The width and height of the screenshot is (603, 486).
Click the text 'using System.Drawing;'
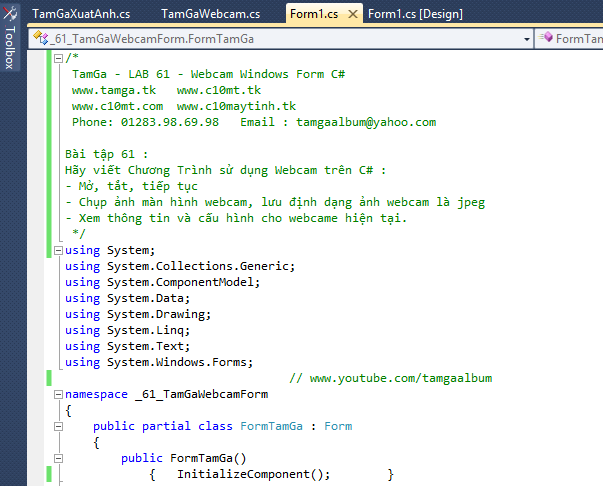[x=138, y=314]
